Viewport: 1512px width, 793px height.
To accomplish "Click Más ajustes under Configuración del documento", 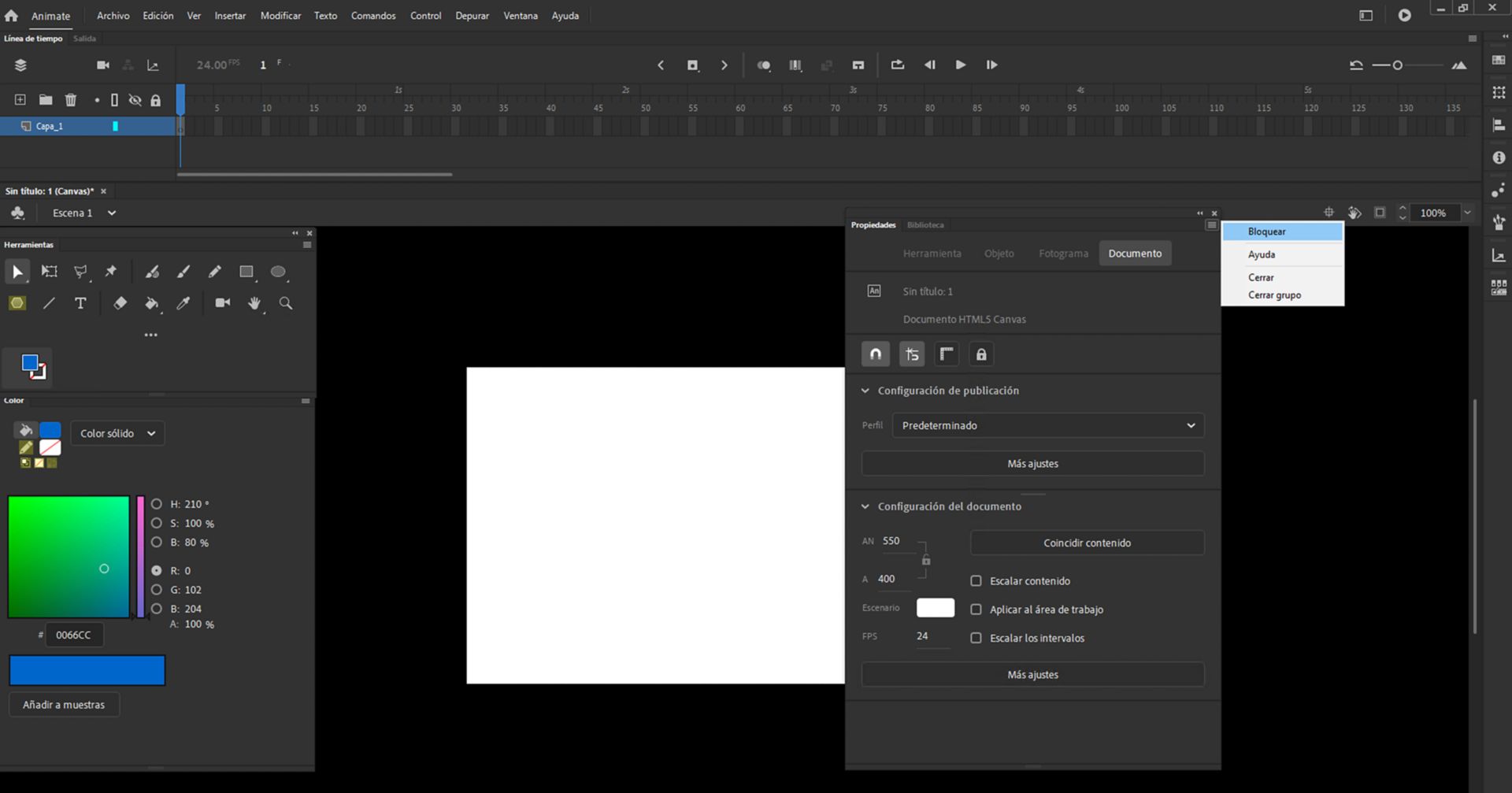I will pos(1033,675).
